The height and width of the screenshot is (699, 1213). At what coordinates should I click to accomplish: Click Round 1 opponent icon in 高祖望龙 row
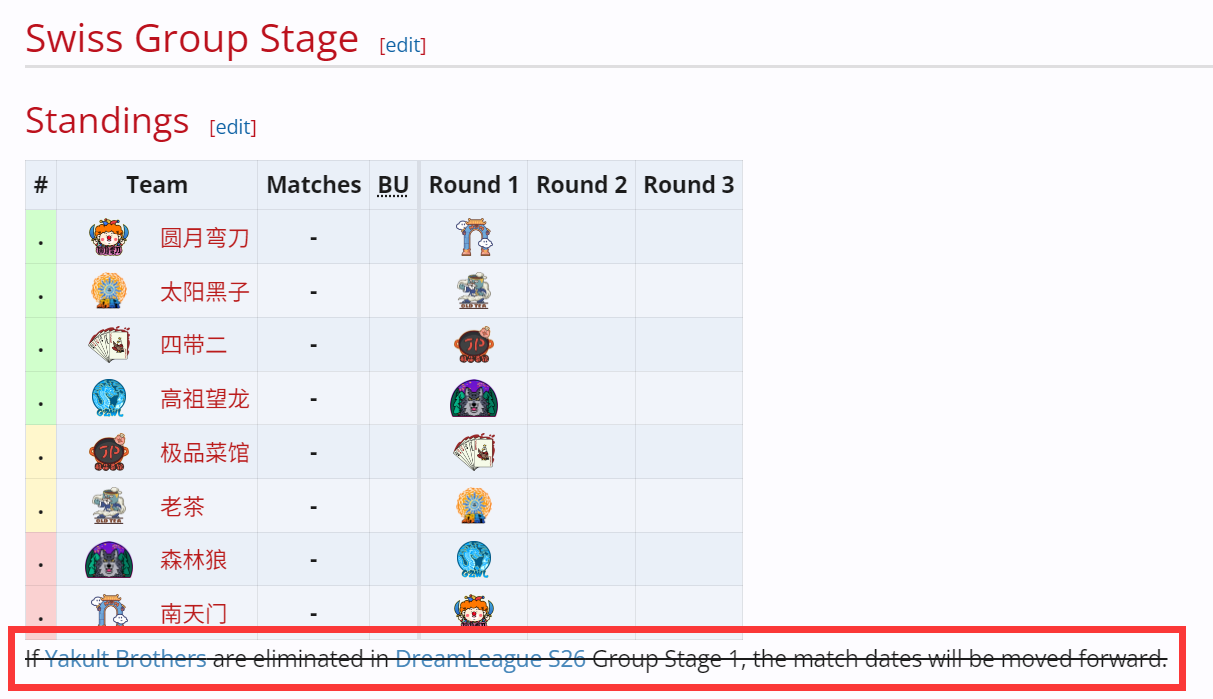473,399
